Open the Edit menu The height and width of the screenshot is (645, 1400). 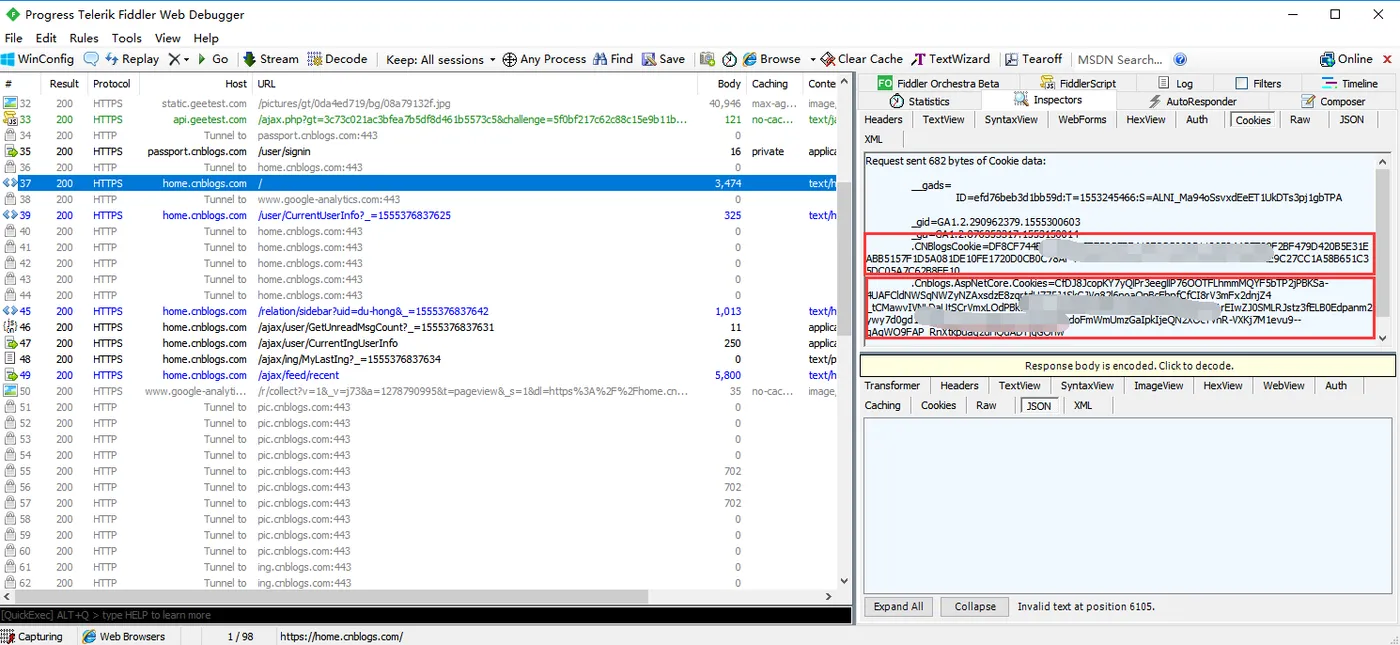46,38
